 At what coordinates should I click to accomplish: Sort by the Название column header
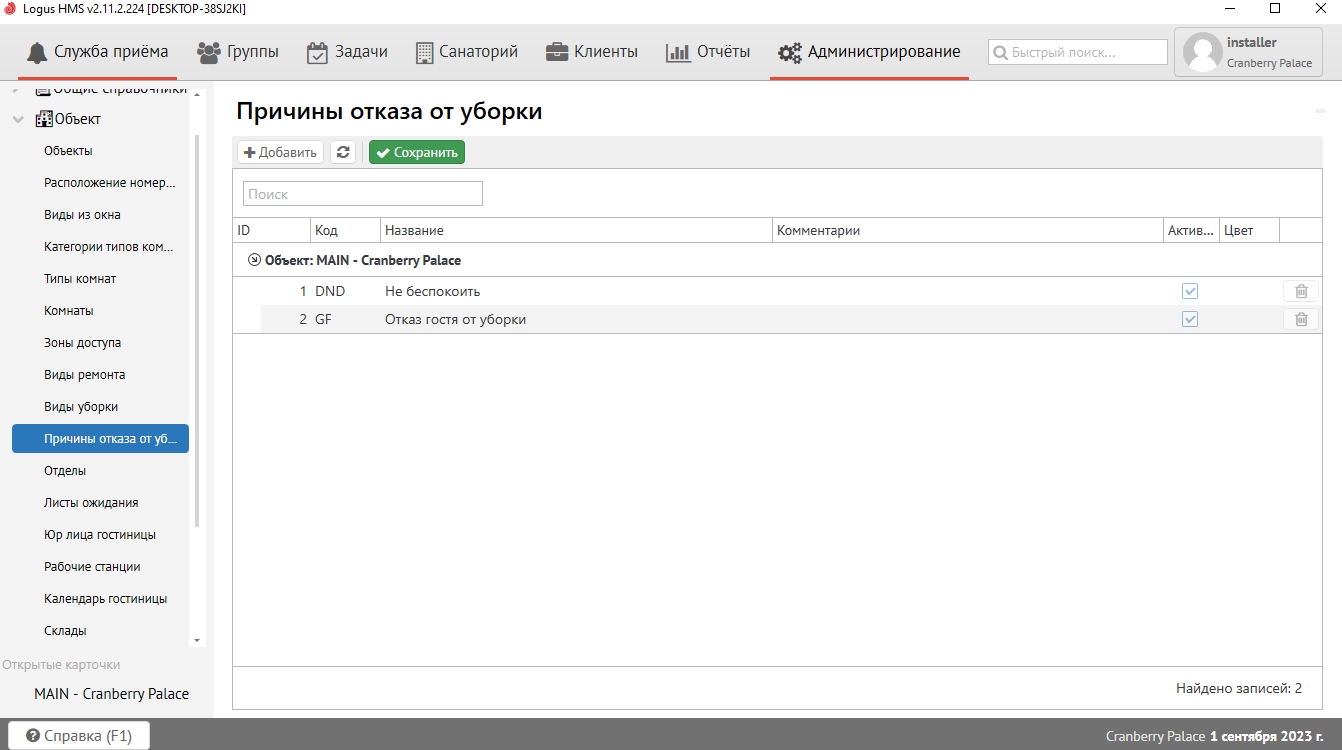click(x=577, y=230)
